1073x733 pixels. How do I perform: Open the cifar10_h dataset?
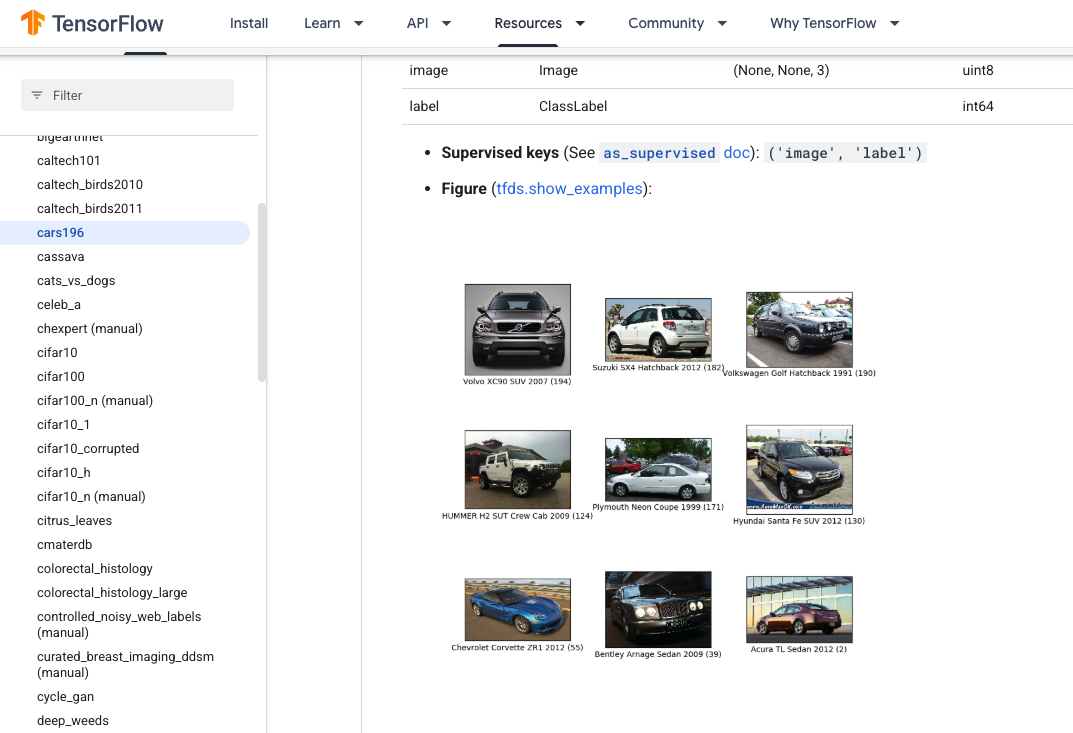click(x=64, y=472)
